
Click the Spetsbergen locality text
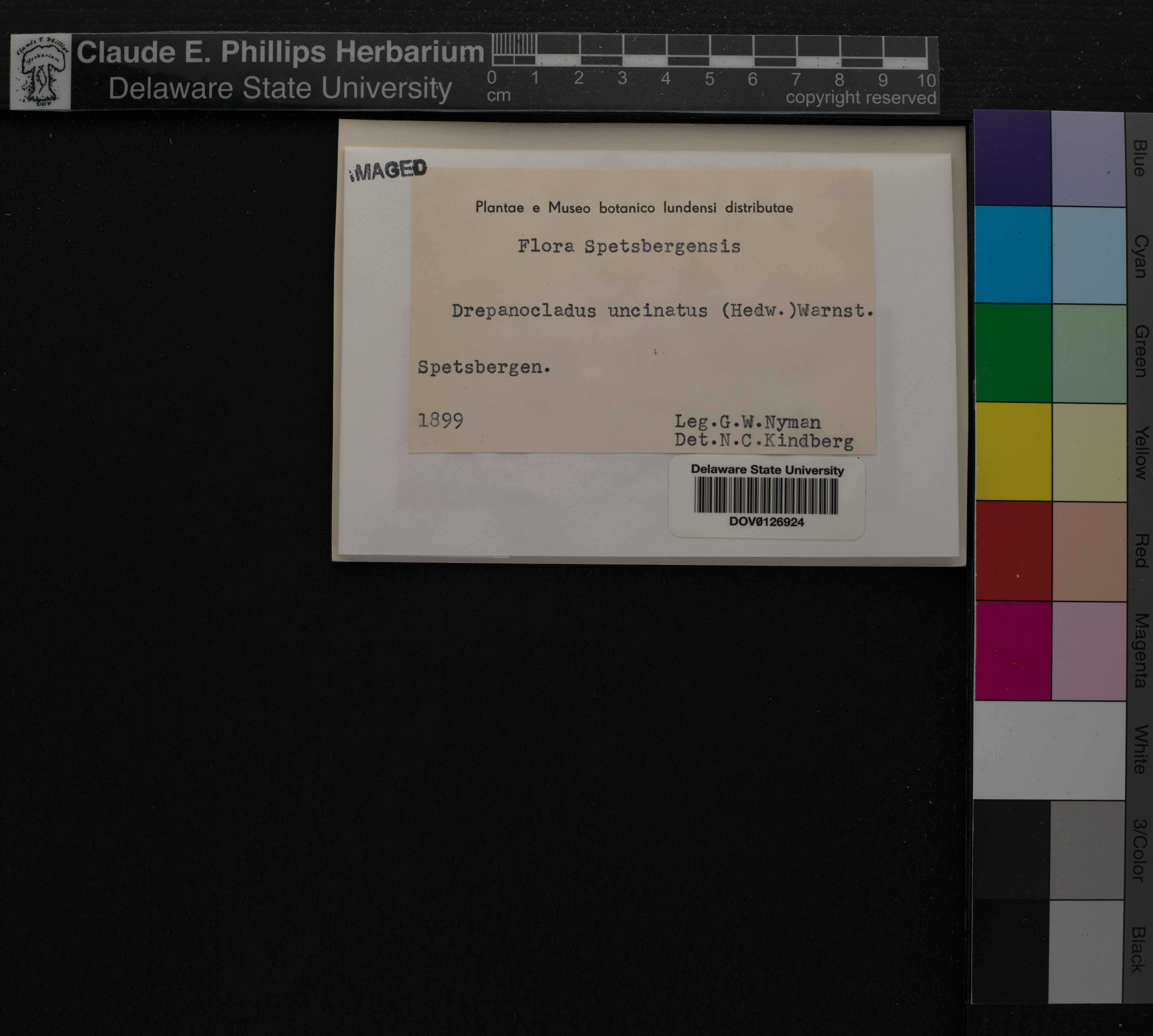(484, 367)
